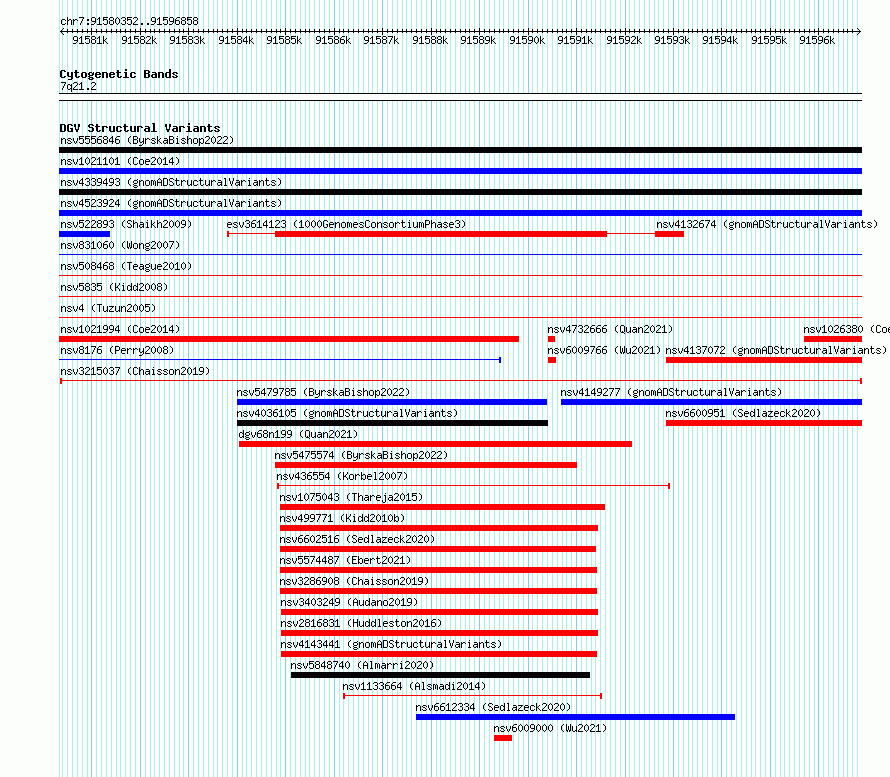Click the red bar of nsv6600951
The width and height of the screenshot is (890, 777).
pos(764,423)
